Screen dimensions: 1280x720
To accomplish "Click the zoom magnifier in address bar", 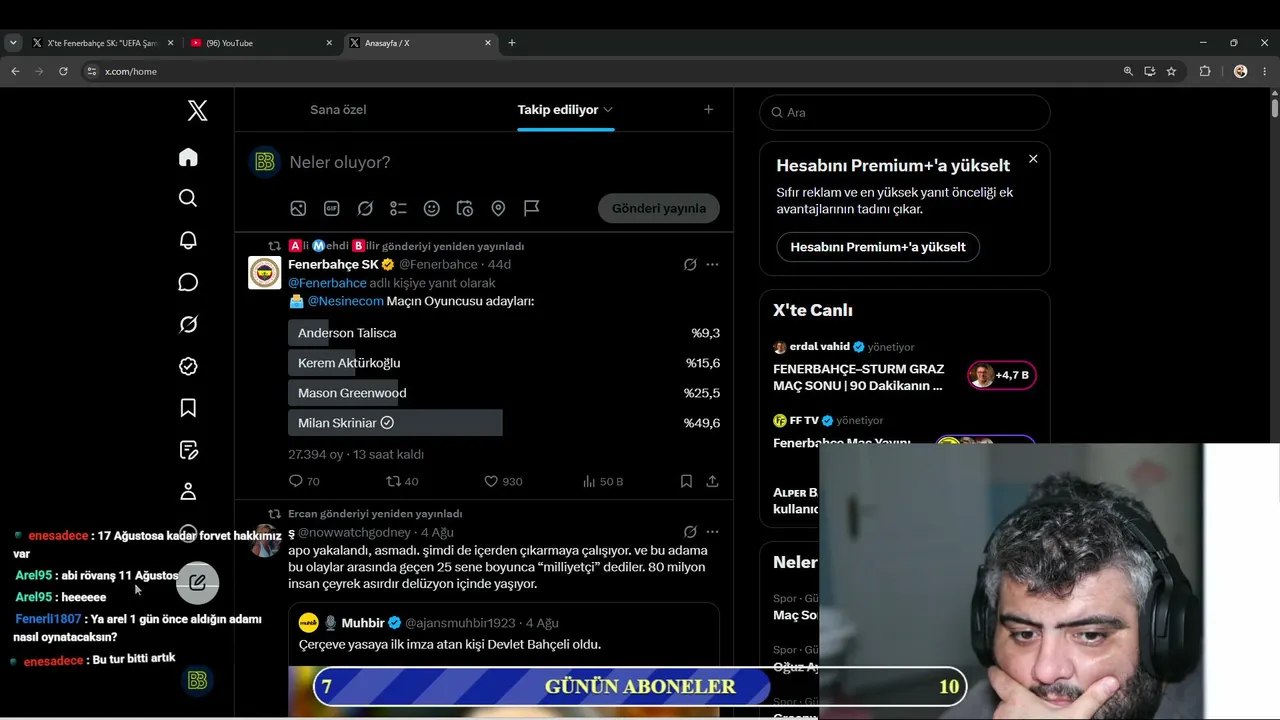I will click(1128, 71).
